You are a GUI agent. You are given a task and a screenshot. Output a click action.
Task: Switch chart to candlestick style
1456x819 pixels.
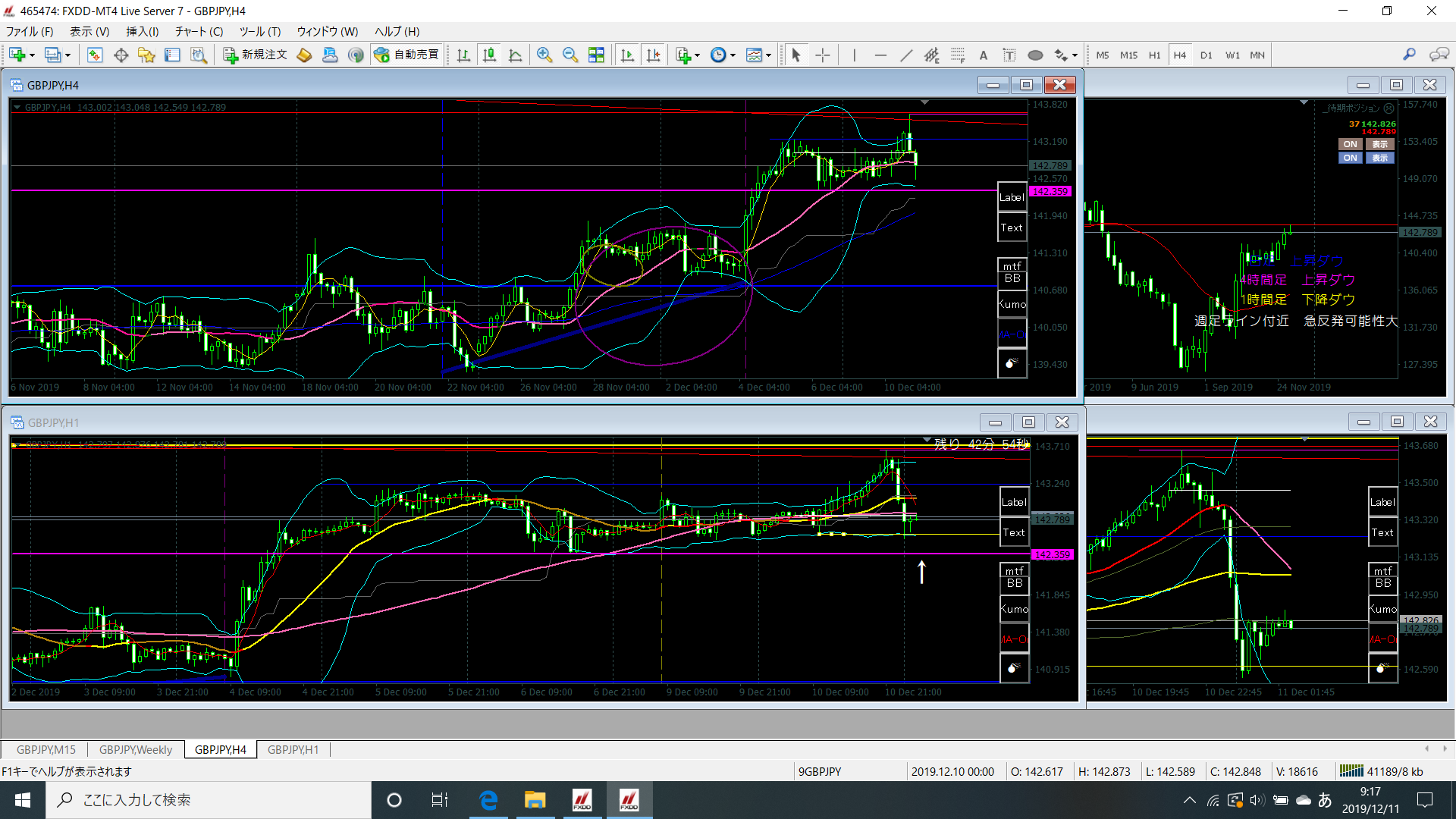[490, 55]
